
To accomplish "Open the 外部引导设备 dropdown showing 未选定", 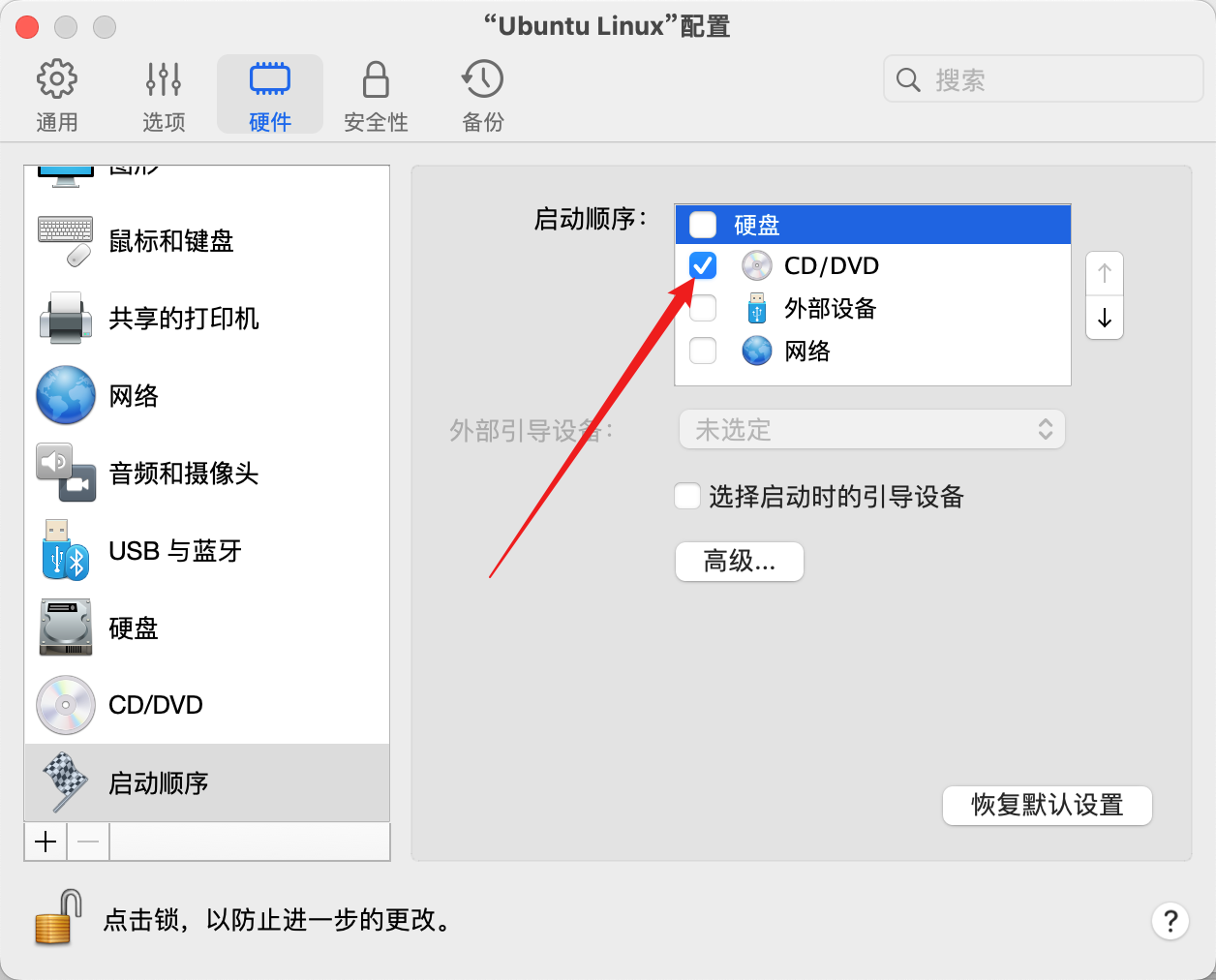I will click(x=872, y=429).
